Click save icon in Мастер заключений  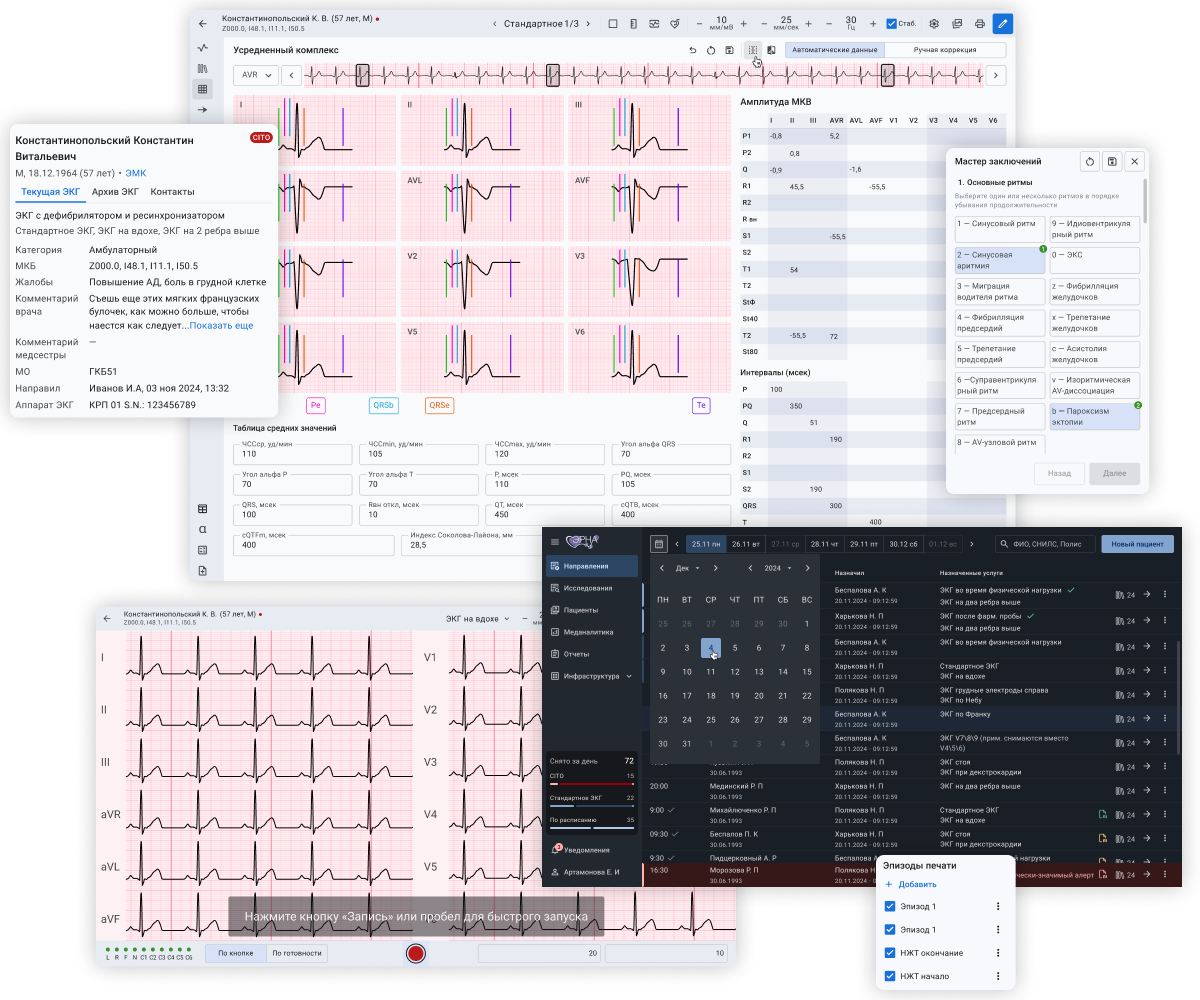(x=1112, y=161)
